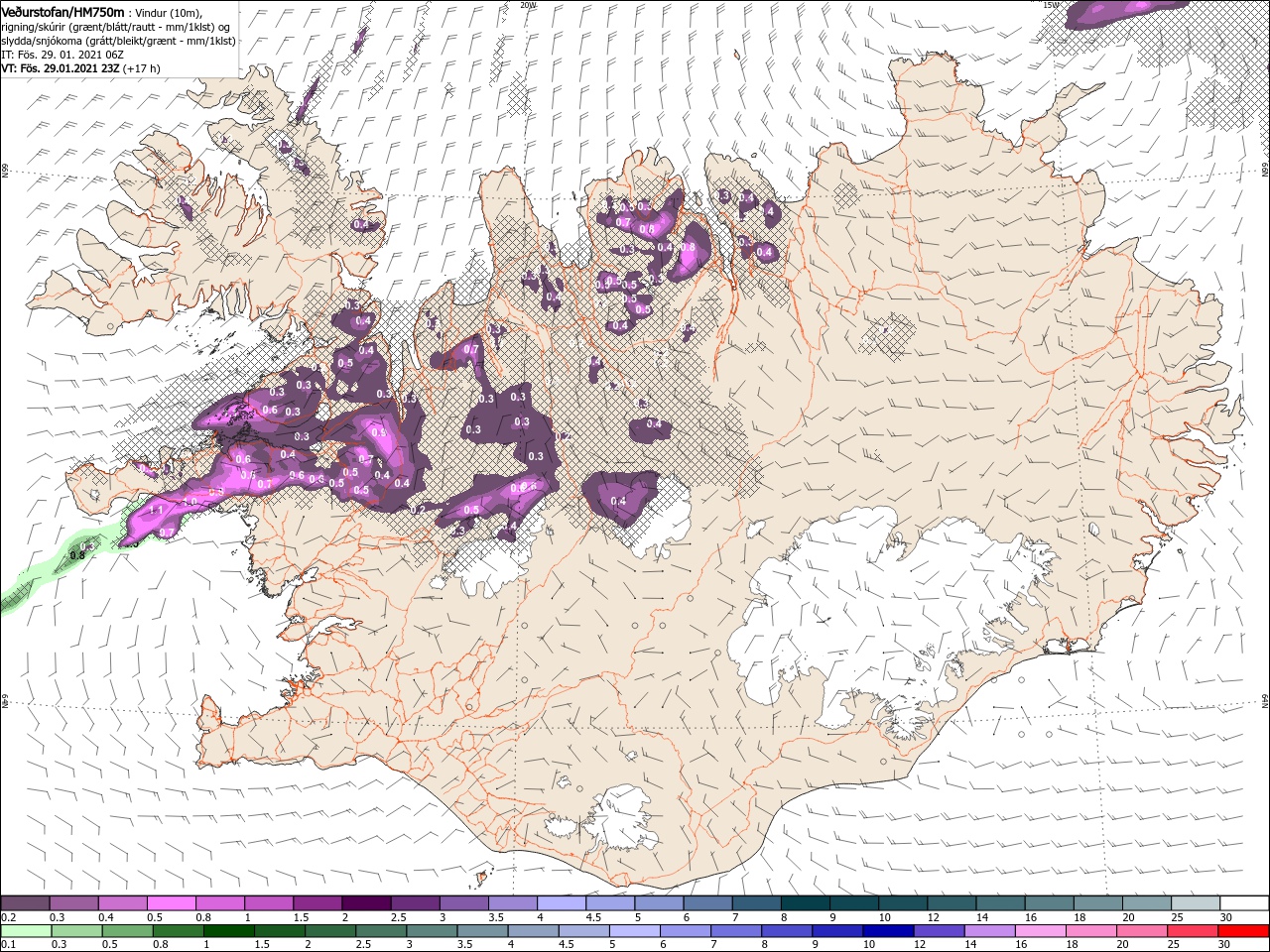1270x952 pixels.
Task: Pick the deep navy lower swatch at 10
Action: coord(887,931)
